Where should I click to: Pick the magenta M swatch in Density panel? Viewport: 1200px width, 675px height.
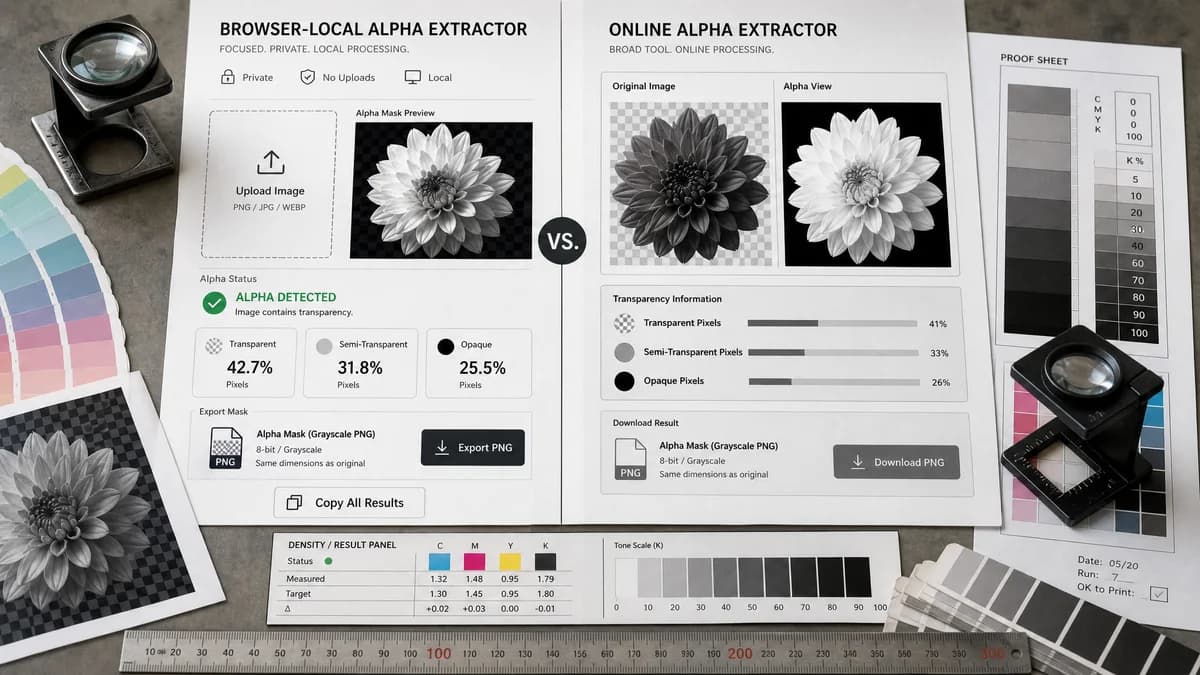[x=474, y=562]
